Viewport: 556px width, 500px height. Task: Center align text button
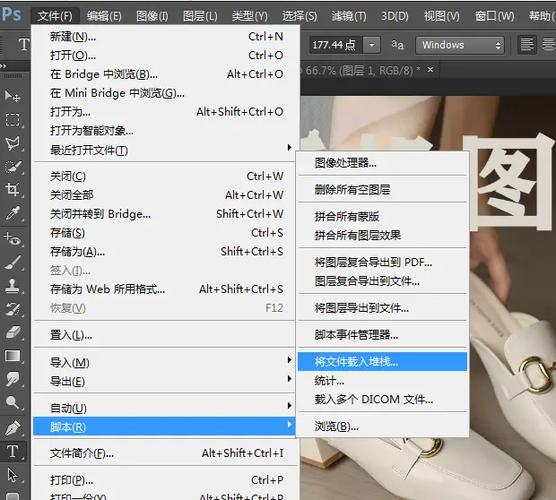click(x=548, y=45)
